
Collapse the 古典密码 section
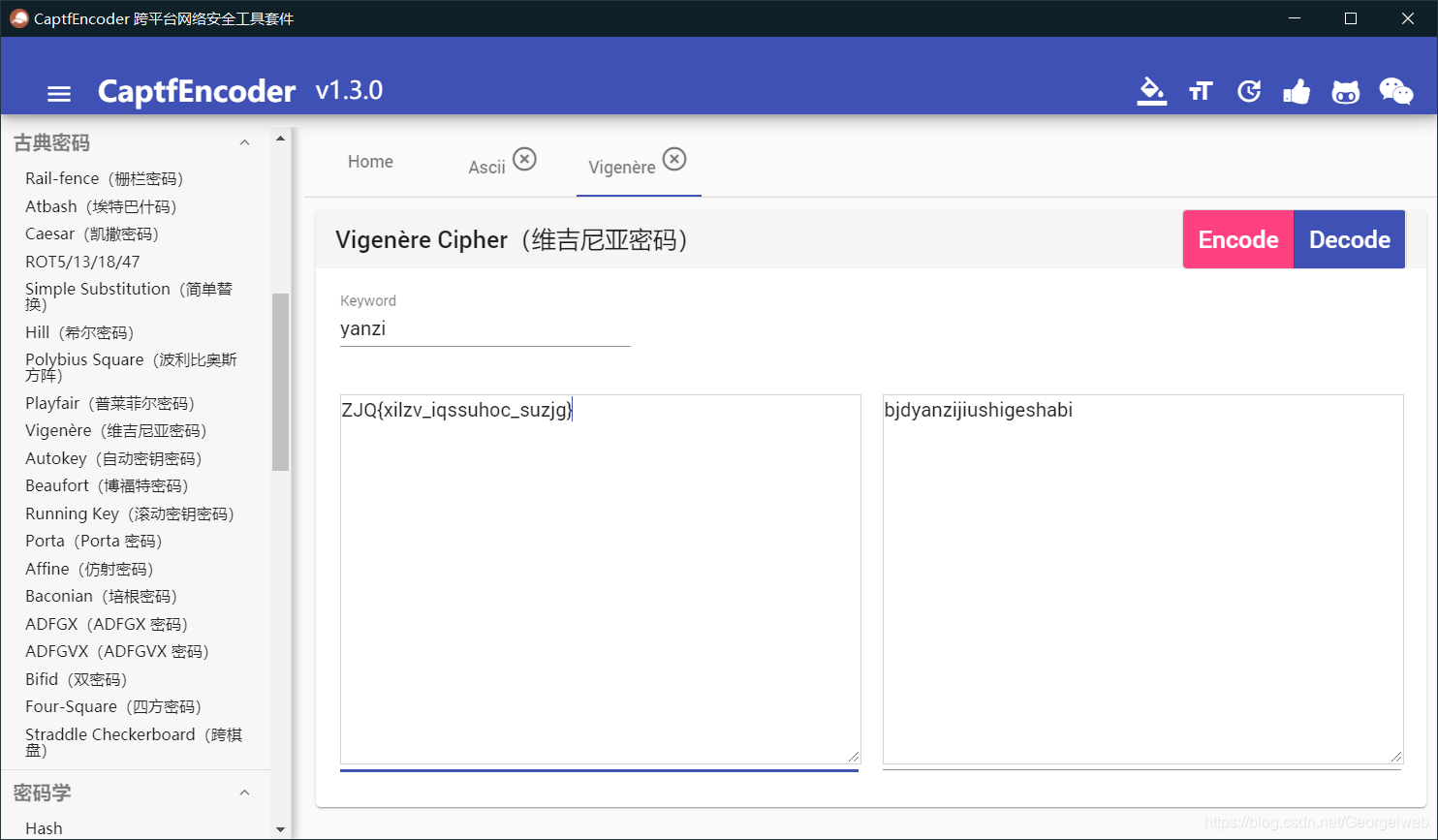coord(244,142)
